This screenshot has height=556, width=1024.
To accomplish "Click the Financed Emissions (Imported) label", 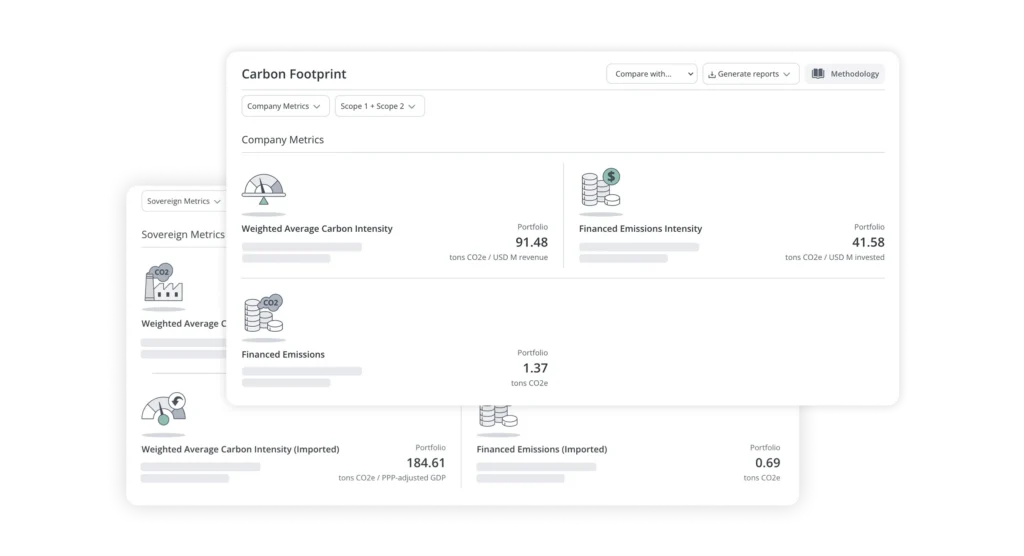I will pyautogui.click(x=541, y=450).
